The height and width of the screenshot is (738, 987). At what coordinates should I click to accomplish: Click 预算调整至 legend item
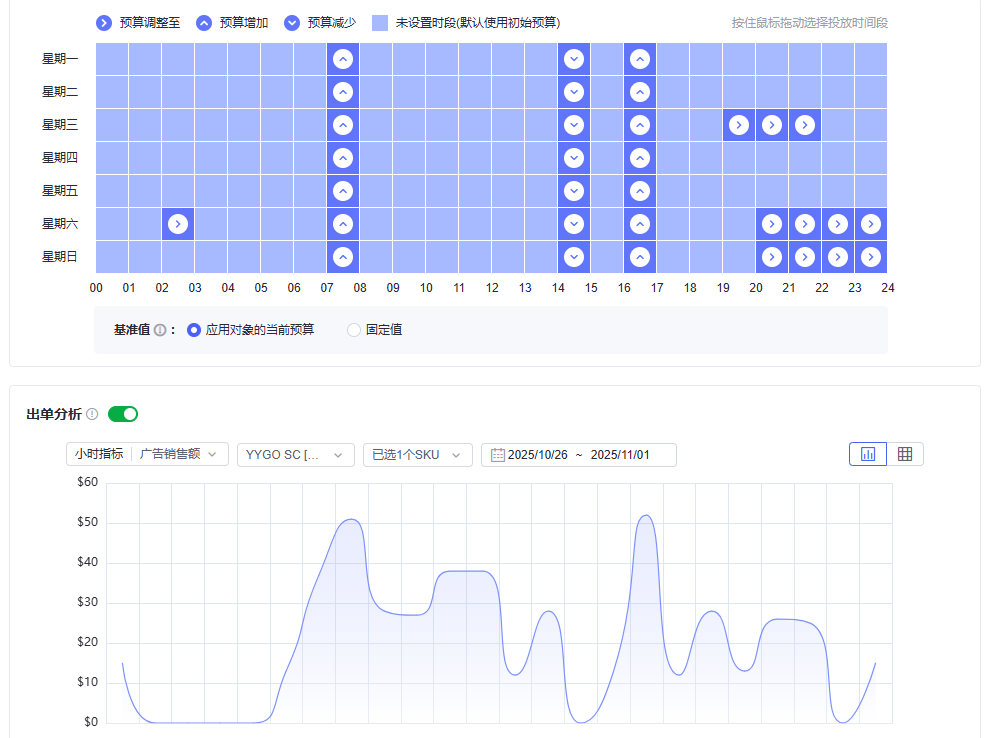[x=138, y=22]
